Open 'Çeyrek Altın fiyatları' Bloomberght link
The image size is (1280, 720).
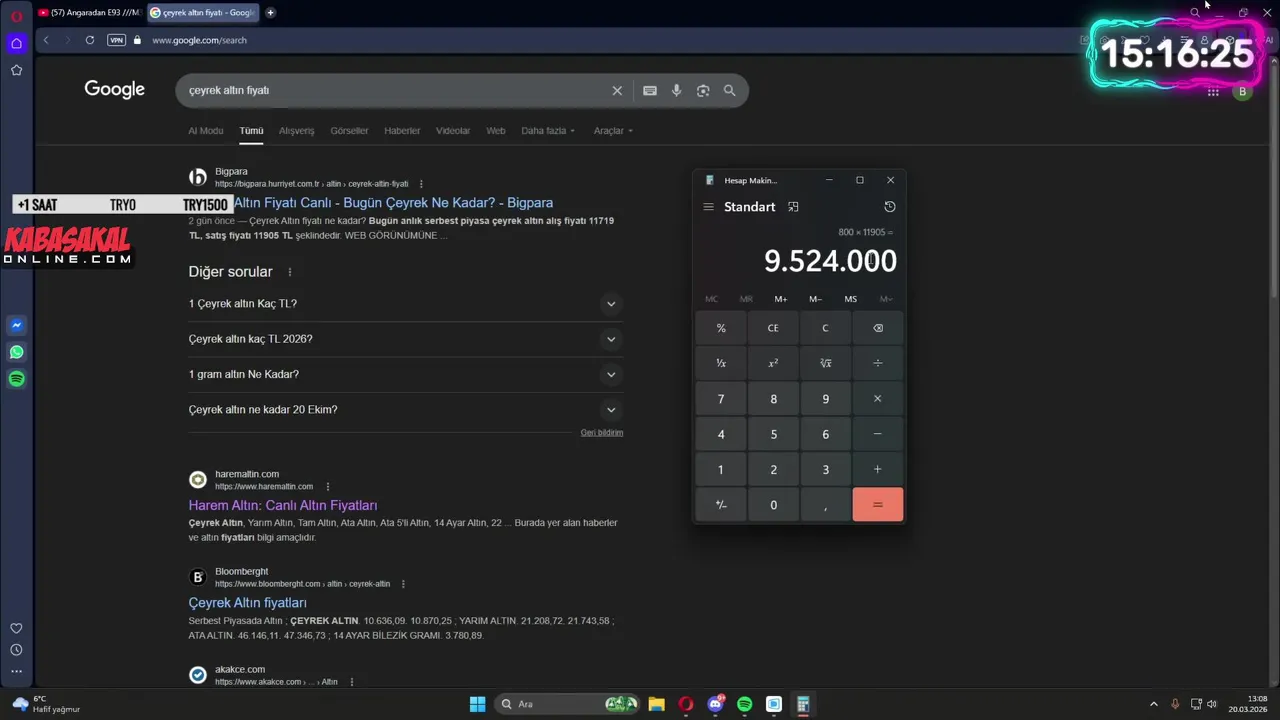click(x=248, y=603)
